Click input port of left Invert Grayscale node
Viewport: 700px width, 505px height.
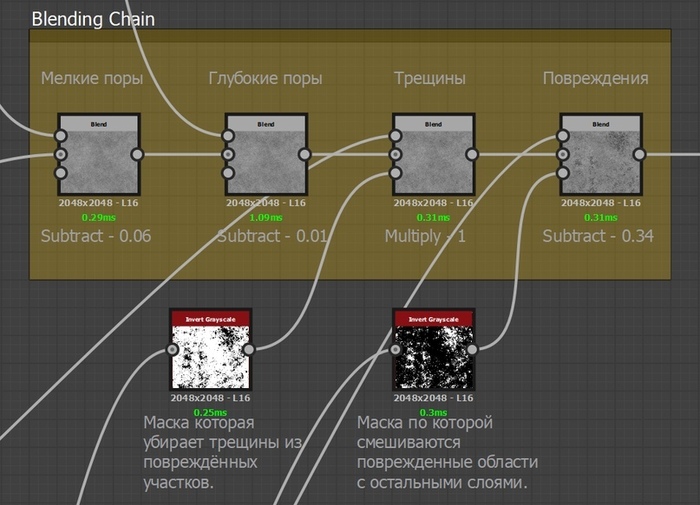tap(172, 350)
